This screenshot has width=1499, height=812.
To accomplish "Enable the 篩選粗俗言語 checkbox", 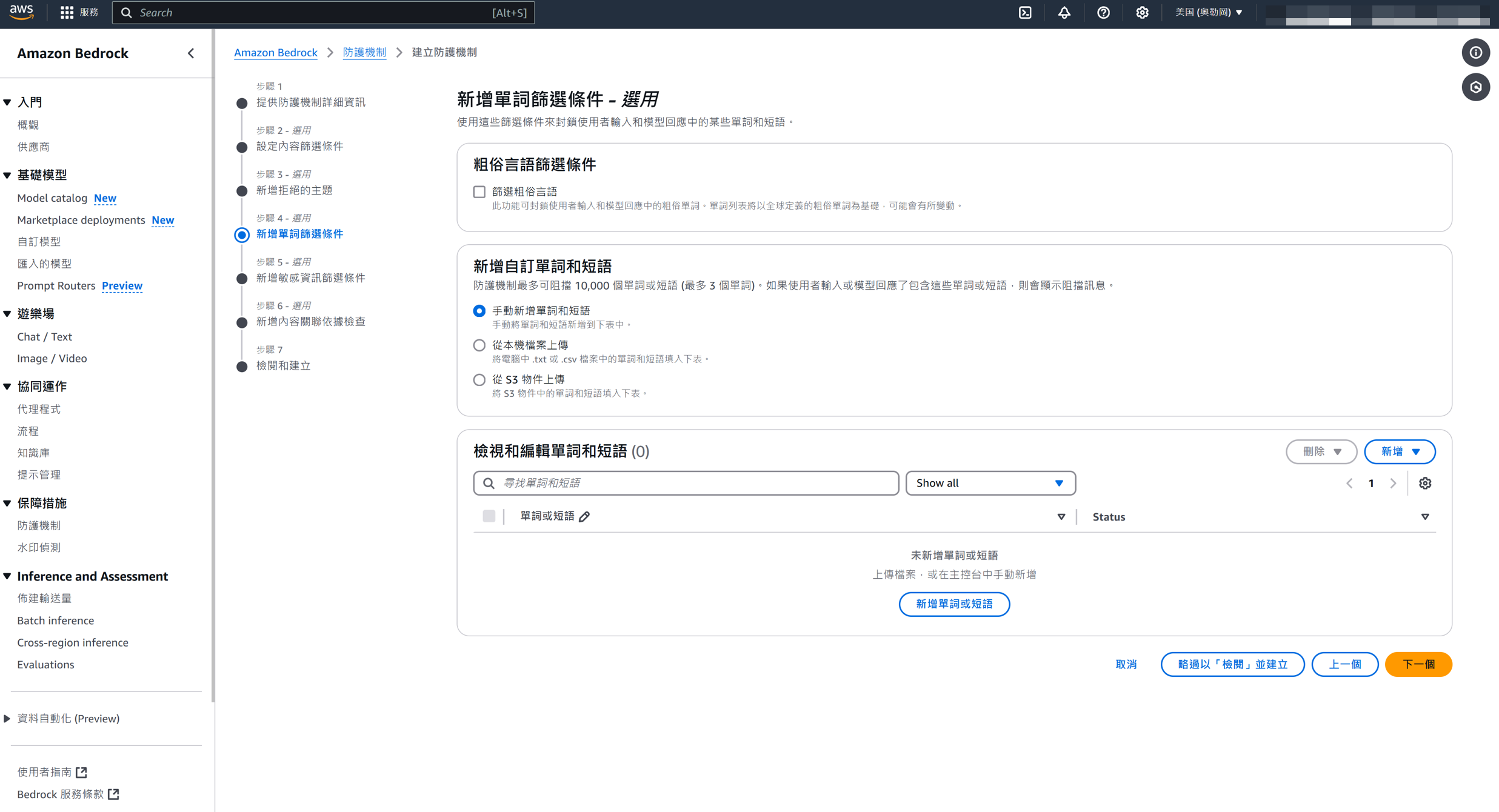I will pyautogui.click(x=479, y=192).
